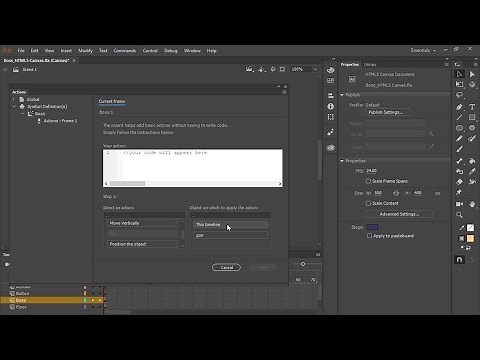Switch to the Library tab
Screen dimensions: 480x360
tap(370, 65)
